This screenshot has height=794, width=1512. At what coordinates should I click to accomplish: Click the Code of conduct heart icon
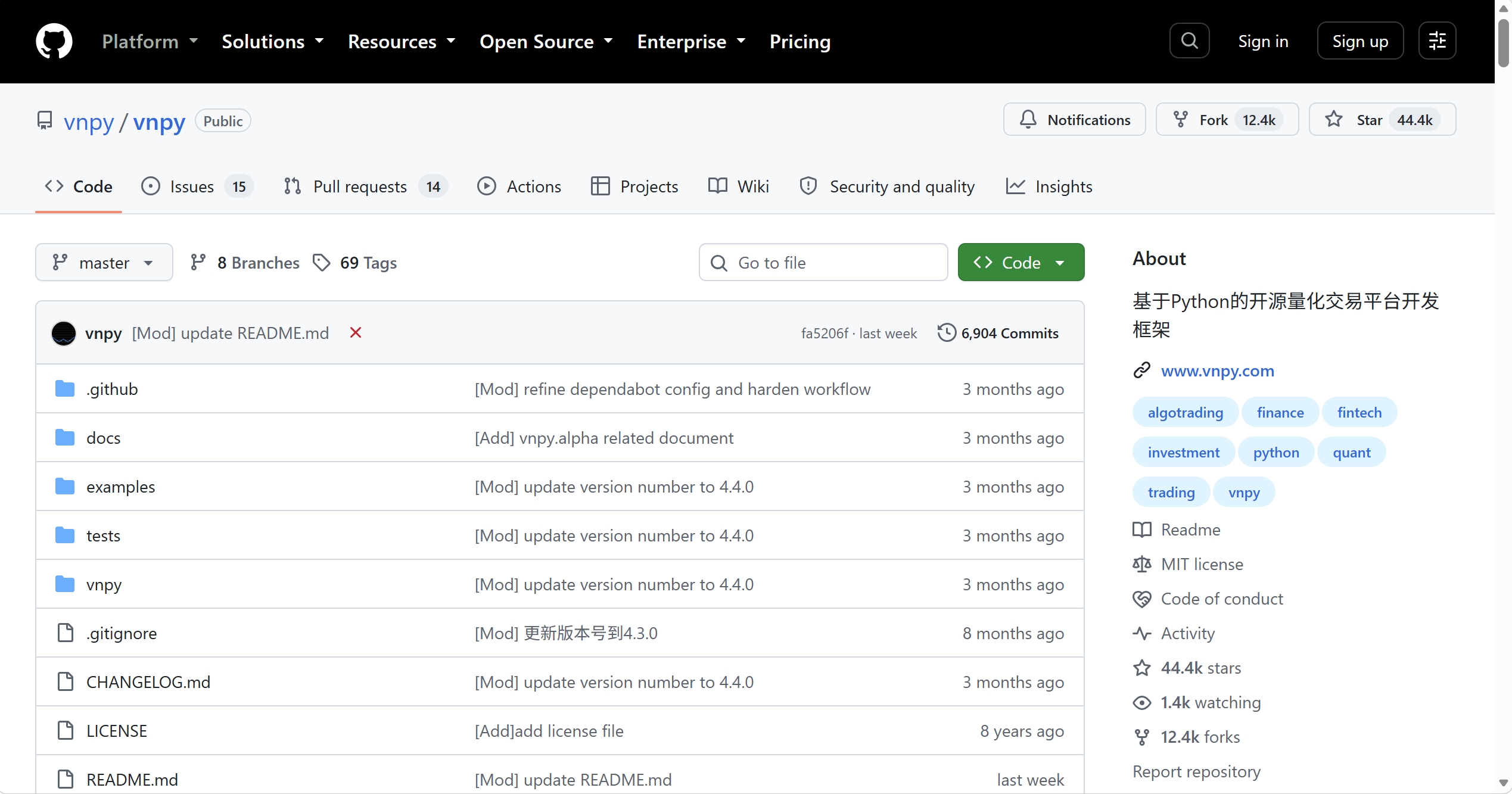click(x=1141, y=599)
